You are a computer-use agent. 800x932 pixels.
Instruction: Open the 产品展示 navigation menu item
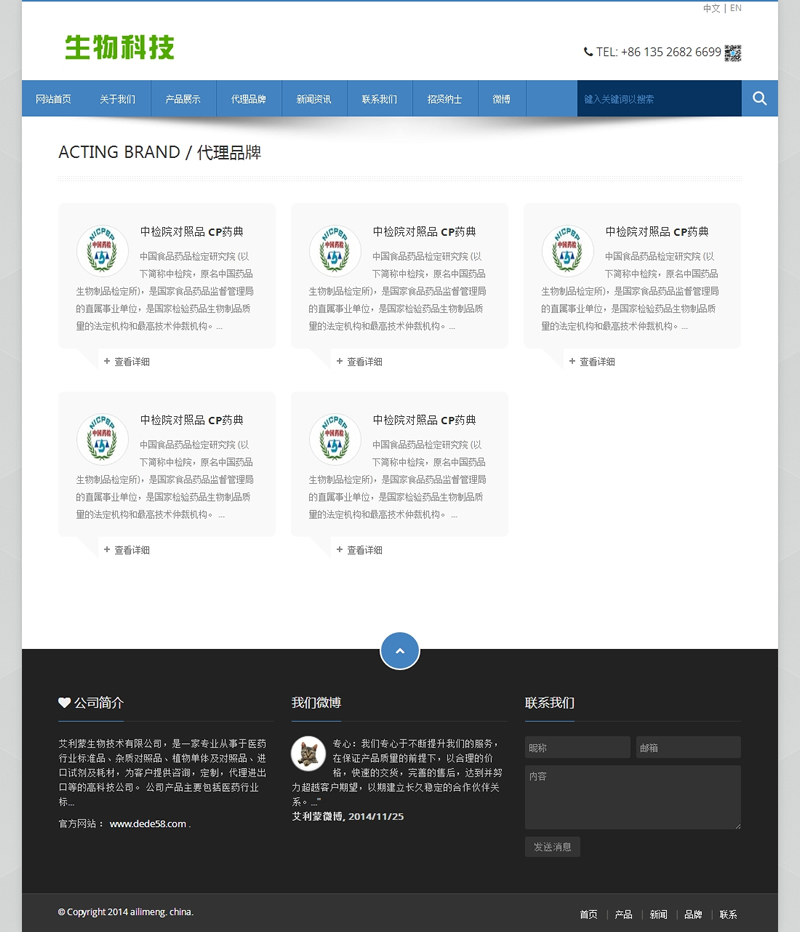[183, 99]
